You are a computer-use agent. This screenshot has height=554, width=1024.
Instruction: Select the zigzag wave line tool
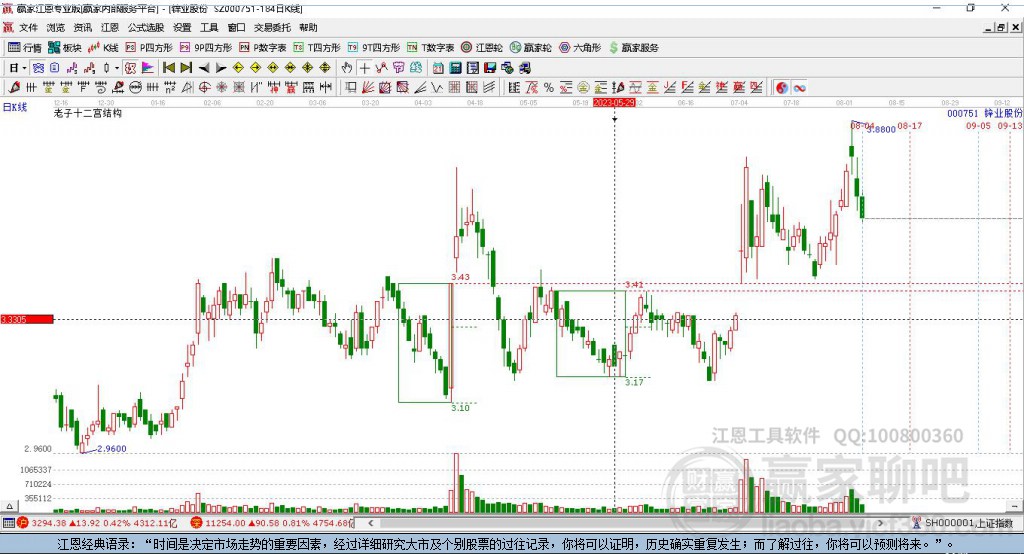(438, 88)
